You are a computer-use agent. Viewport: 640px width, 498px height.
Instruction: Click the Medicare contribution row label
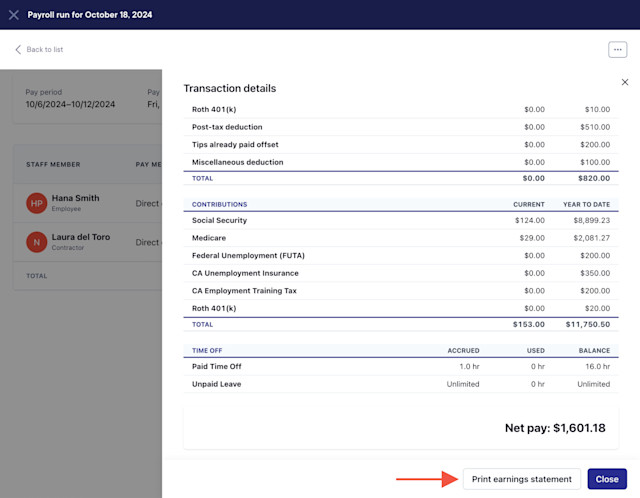tap(209, 238)
